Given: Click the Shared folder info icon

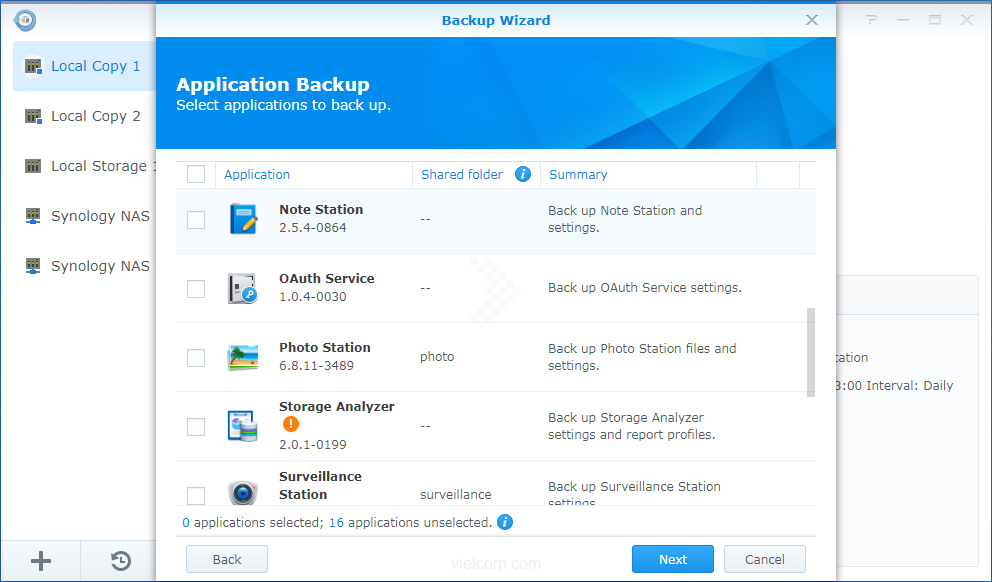Looking at the screenshot, I should point(522,174).
